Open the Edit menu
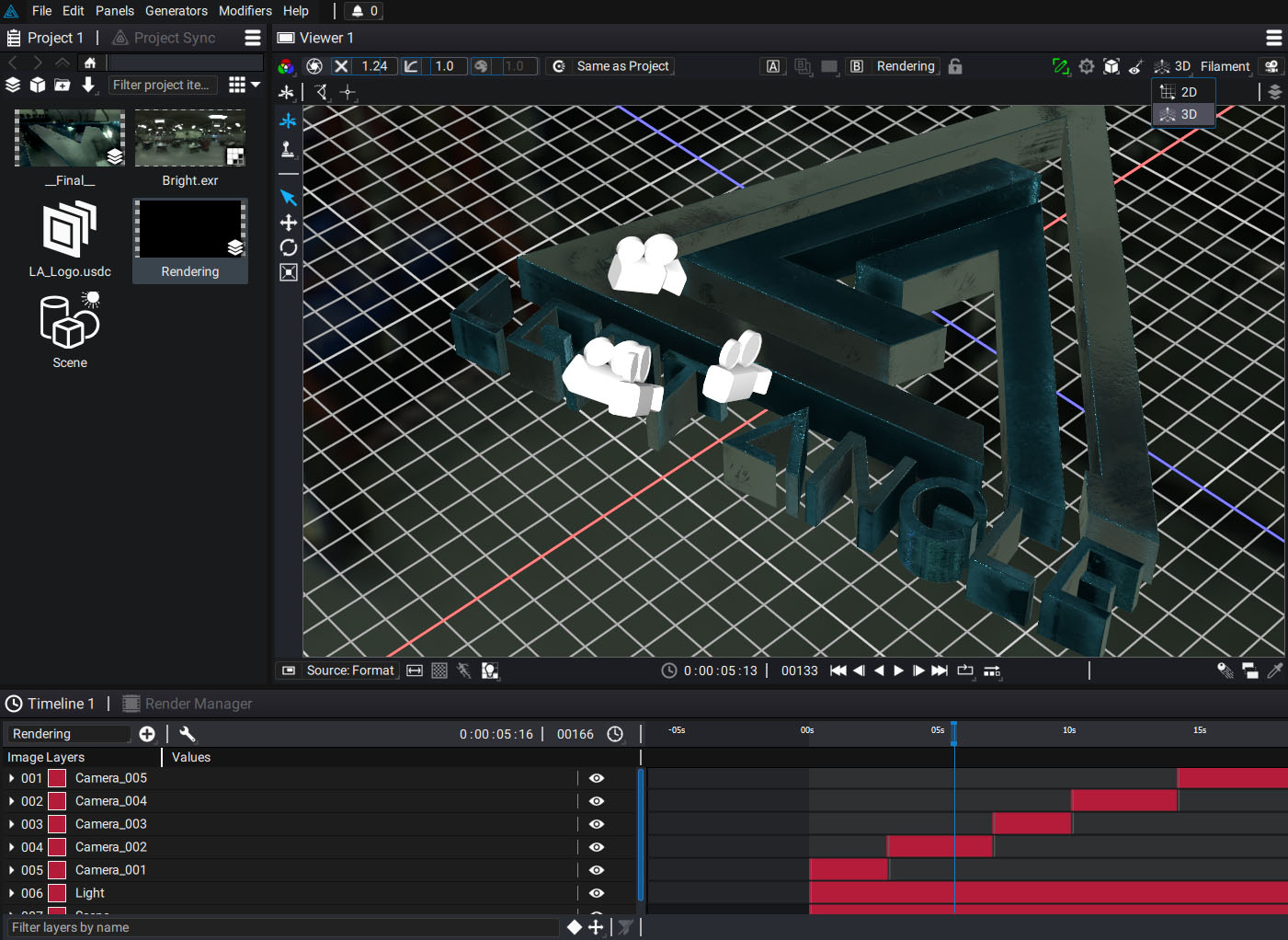Image resolution: width=1288 pixels, height=940 pixels. click(74, 11)
